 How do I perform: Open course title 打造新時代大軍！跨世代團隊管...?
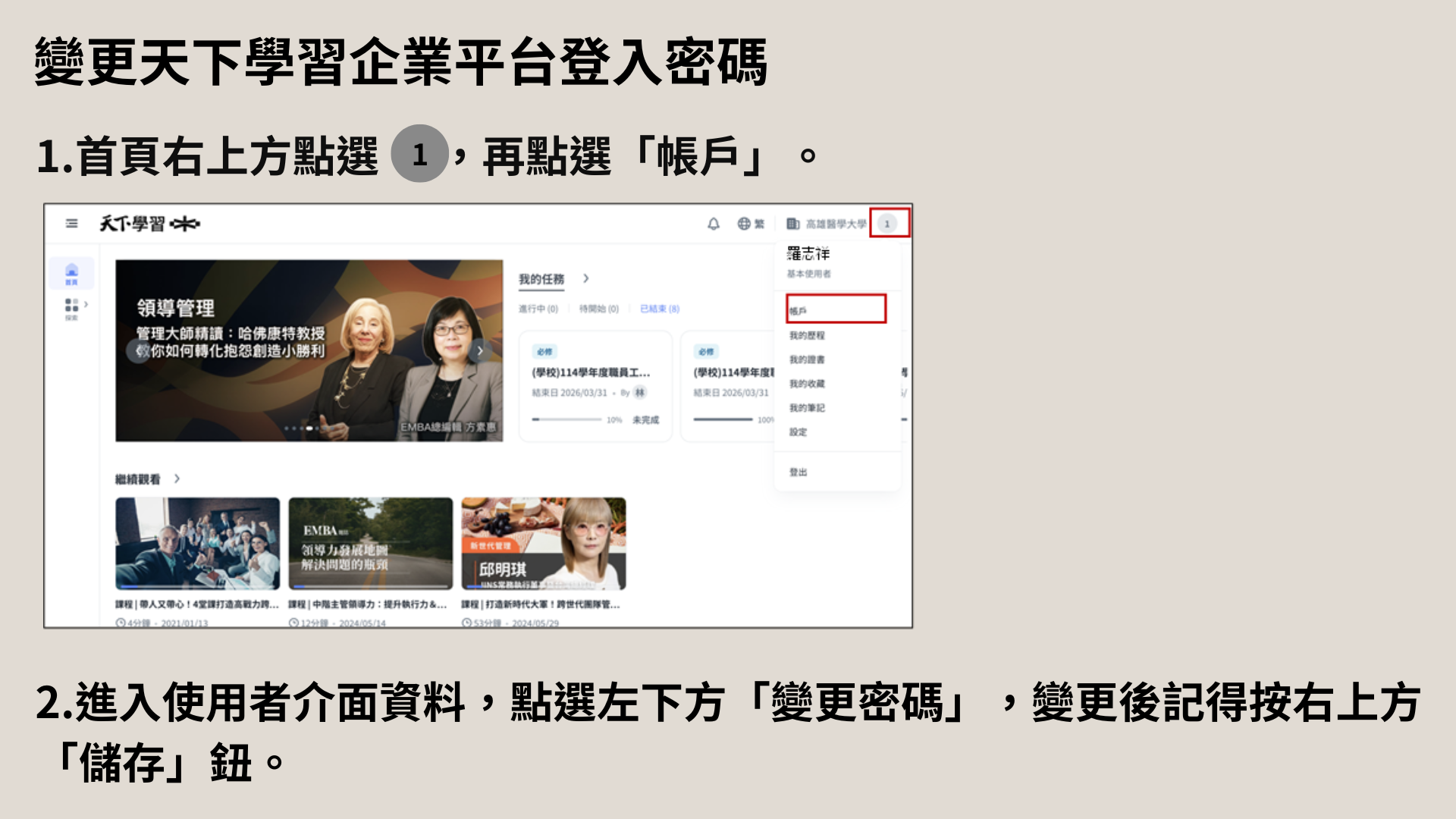[x=541, y=604]
